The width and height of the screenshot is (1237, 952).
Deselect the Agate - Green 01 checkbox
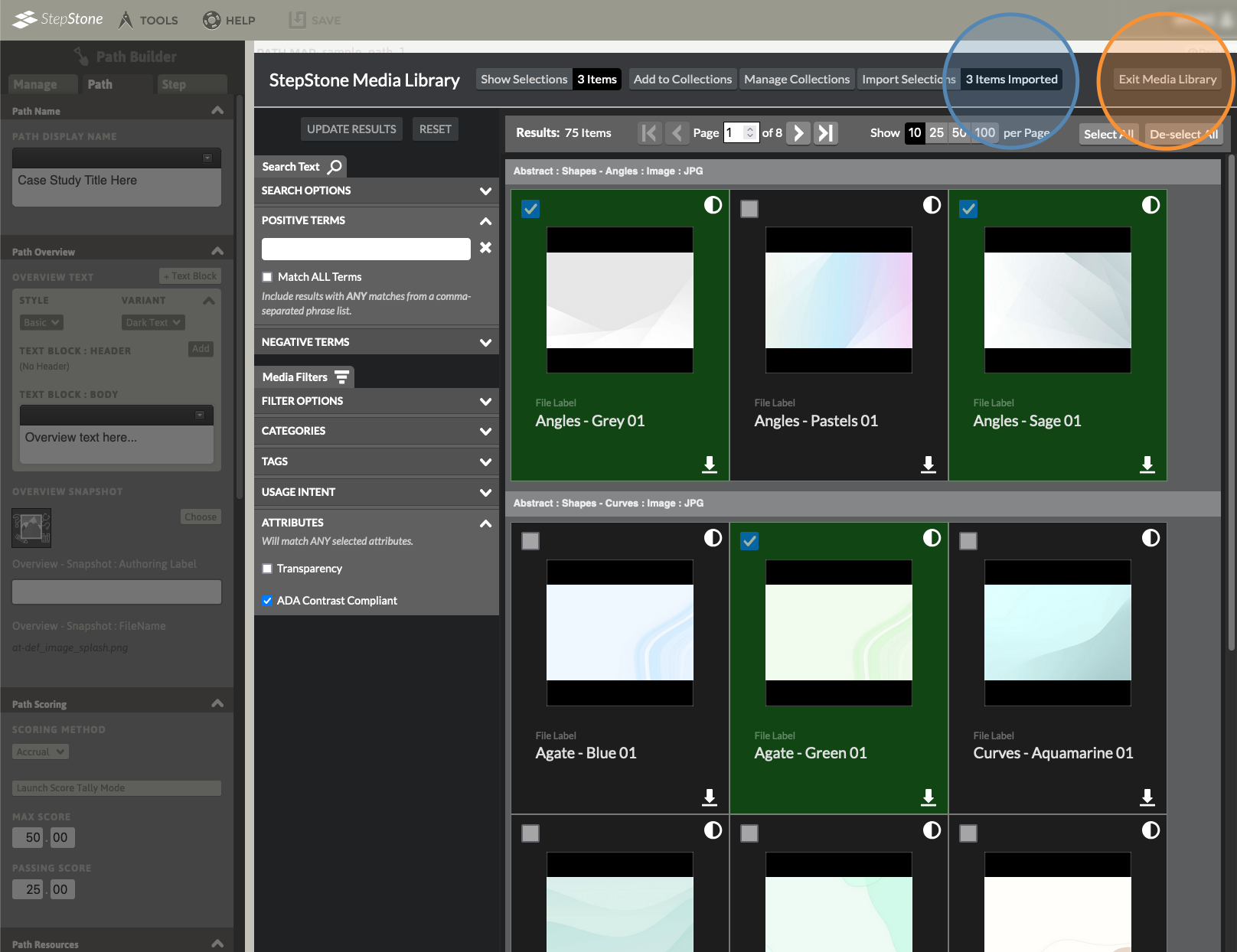749,541
